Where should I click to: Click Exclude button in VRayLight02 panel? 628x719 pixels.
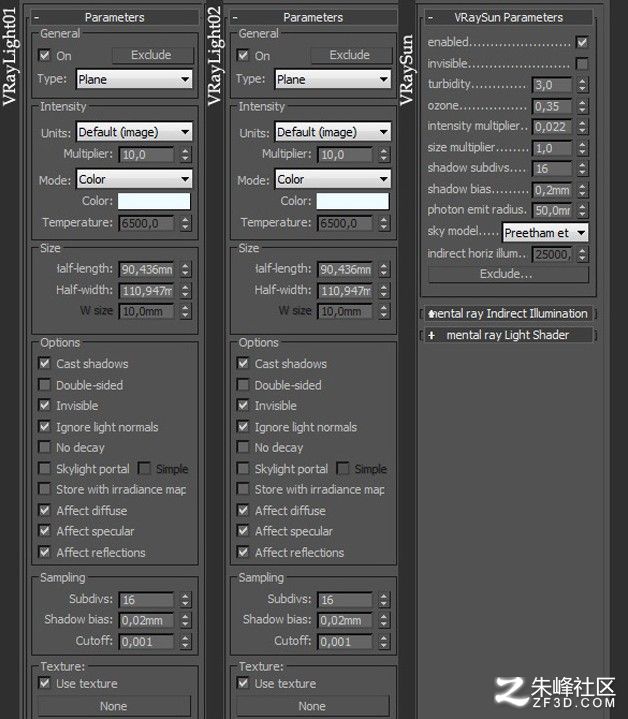pyautogui.click(x=351, y=55)
